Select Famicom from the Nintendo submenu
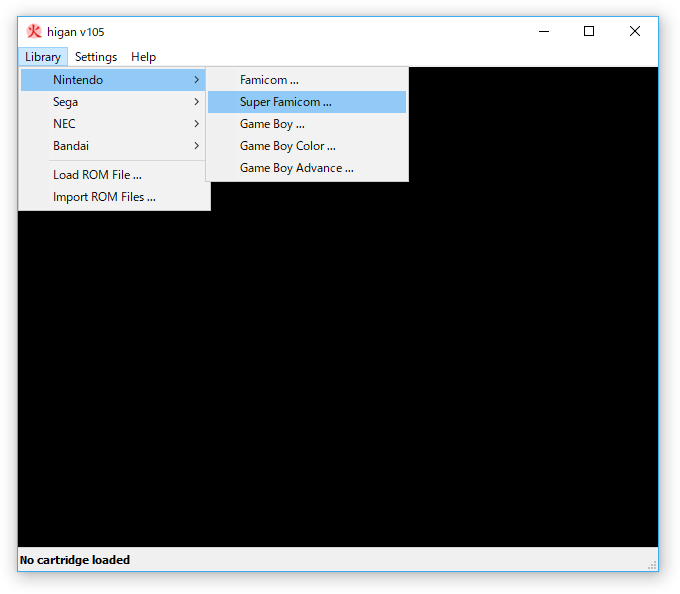 point(307,80)
